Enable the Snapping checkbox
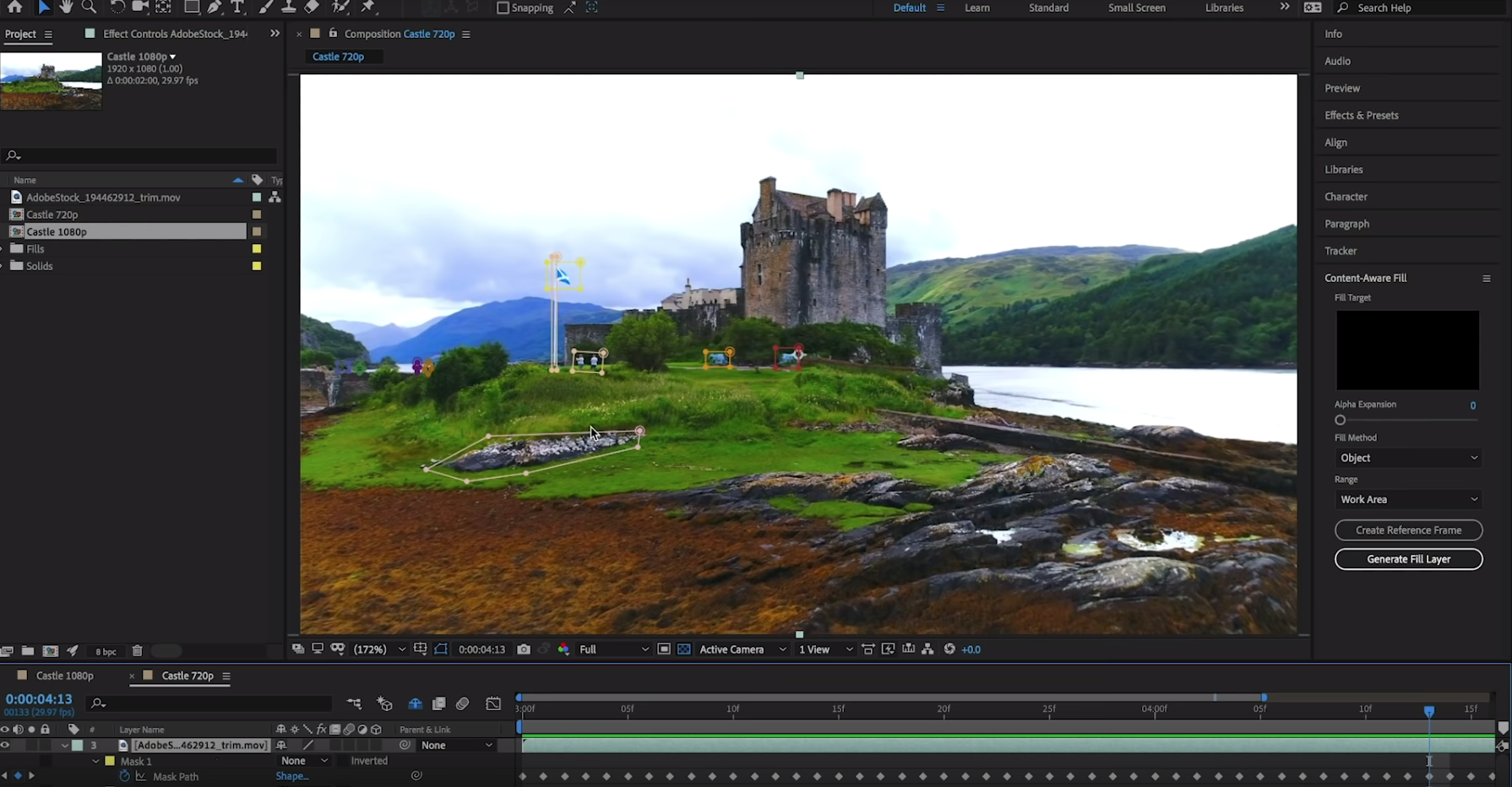This screenshot has height=787, width=1512. pyautogui.click(x=503, y=8)
